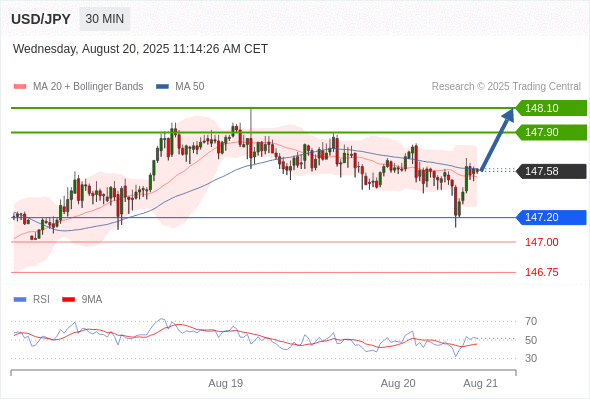The image size is (590, 400).
Task: Select the 147.90 resistance price tag
Action: 551,132
